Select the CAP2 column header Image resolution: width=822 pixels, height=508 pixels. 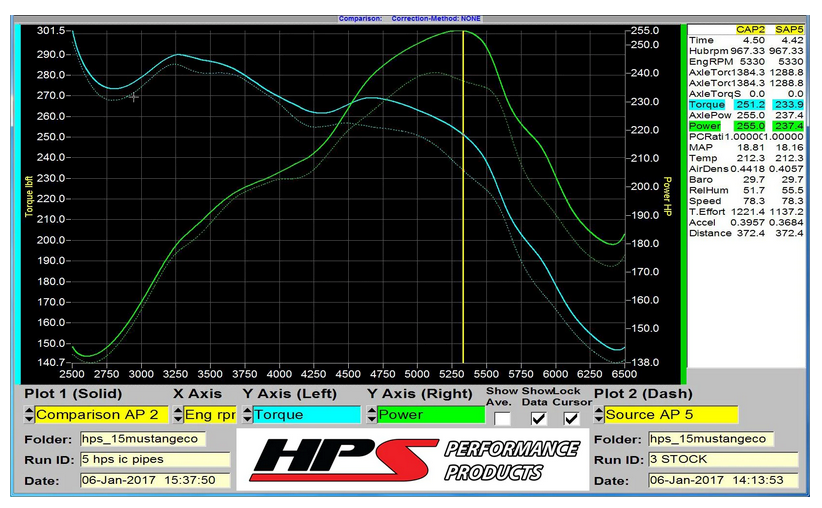point(751,30)
